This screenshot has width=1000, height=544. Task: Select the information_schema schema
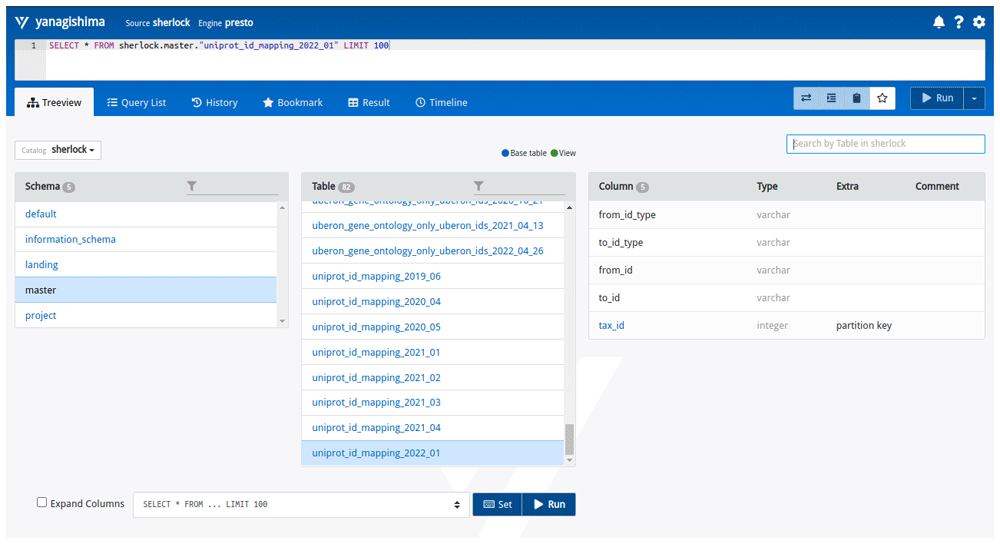point(70,239)
